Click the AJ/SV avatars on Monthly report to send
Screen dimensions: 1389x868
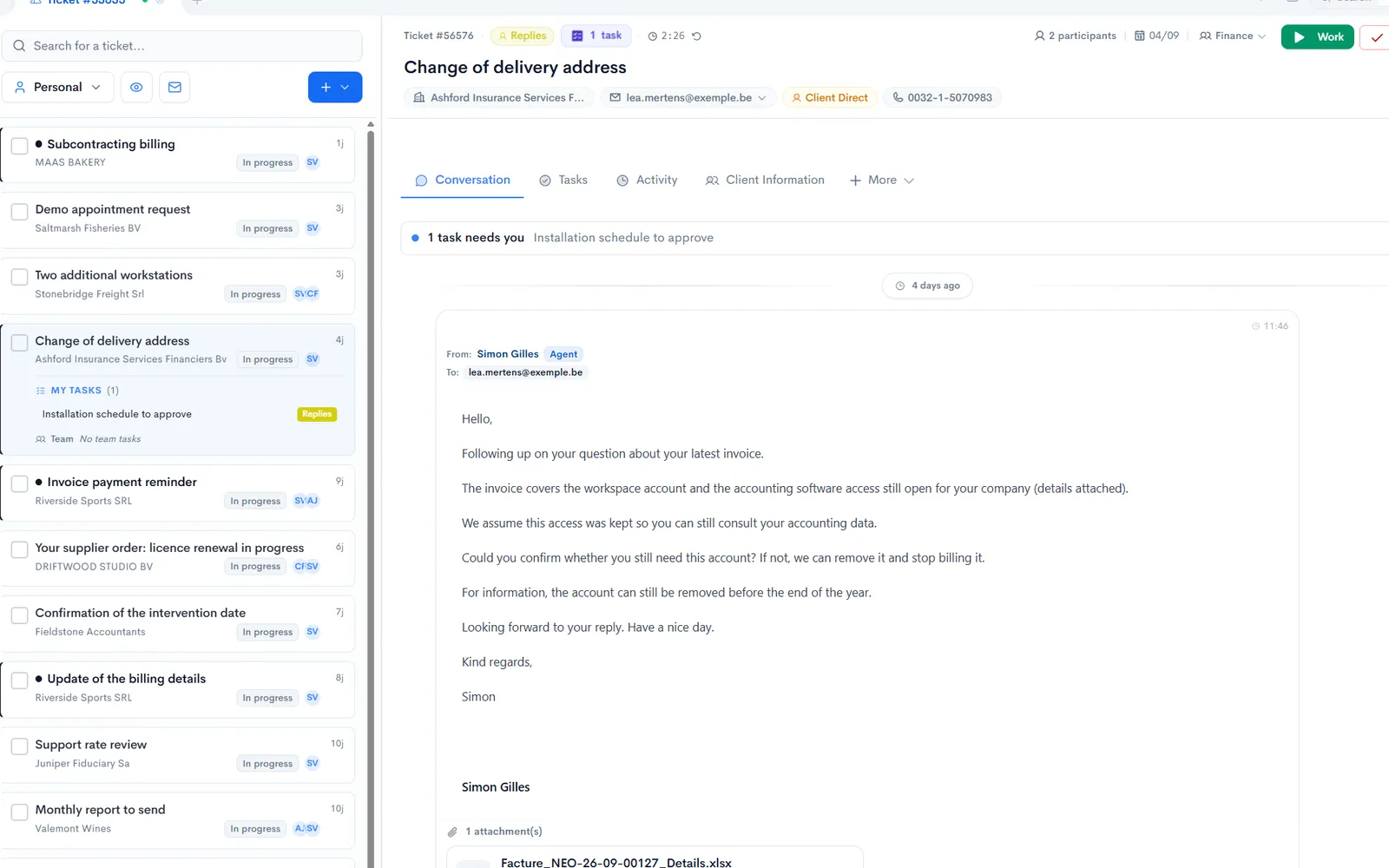click(306, 828)
